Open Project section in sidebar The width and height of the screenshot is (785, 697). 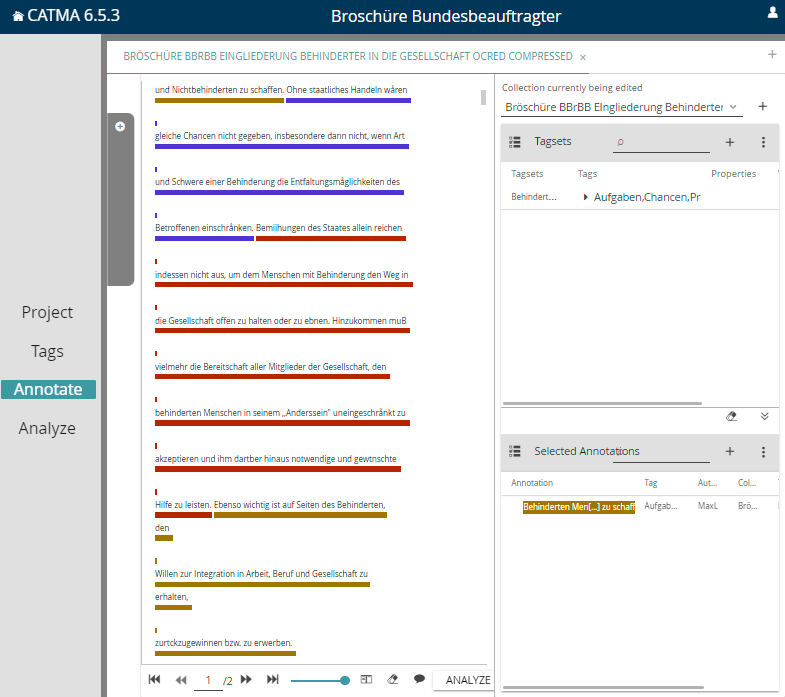tap(48, 312)
